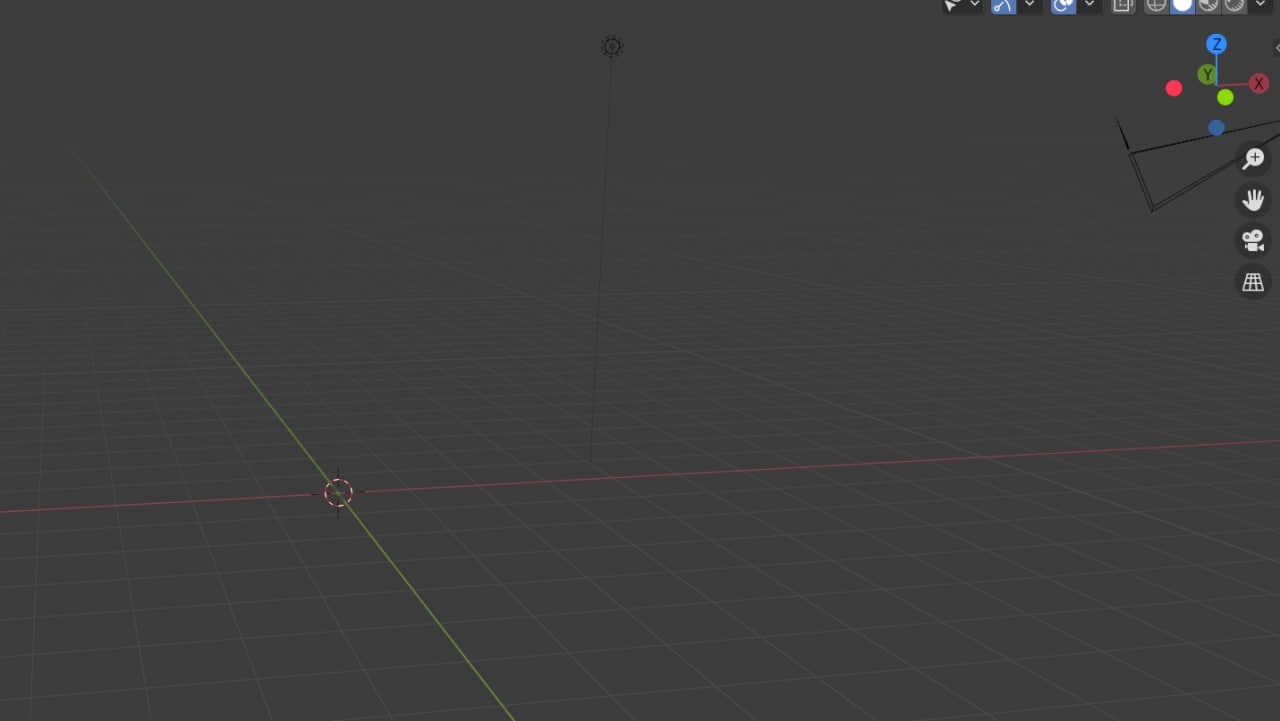The width and height of the screenshot is (1280, 721).
Task: Toggle the show overlays button
Action: click(1063, 5)
